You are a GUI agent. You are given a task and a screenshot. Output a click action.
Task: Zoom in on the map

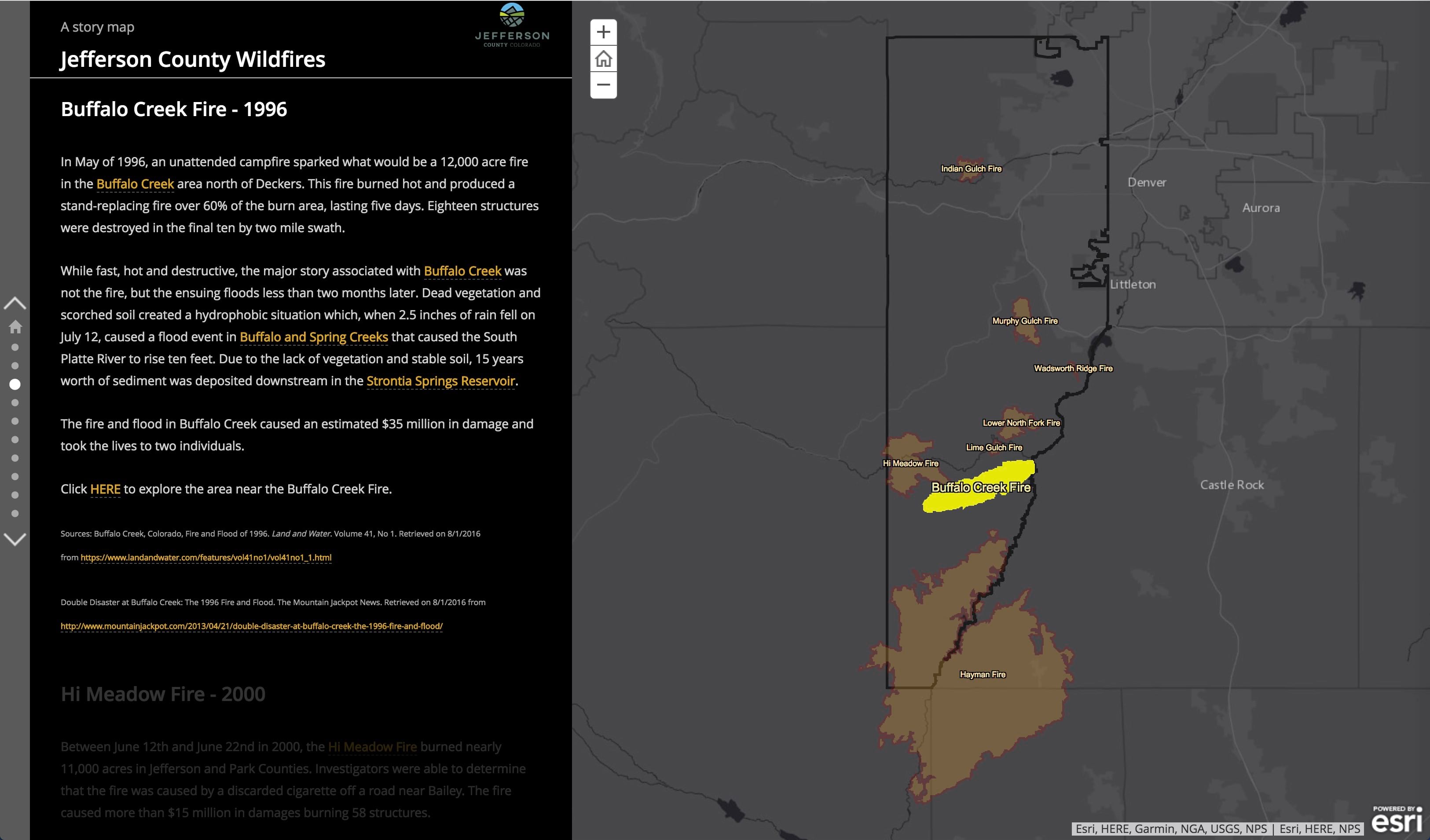(x=603, y=32)
